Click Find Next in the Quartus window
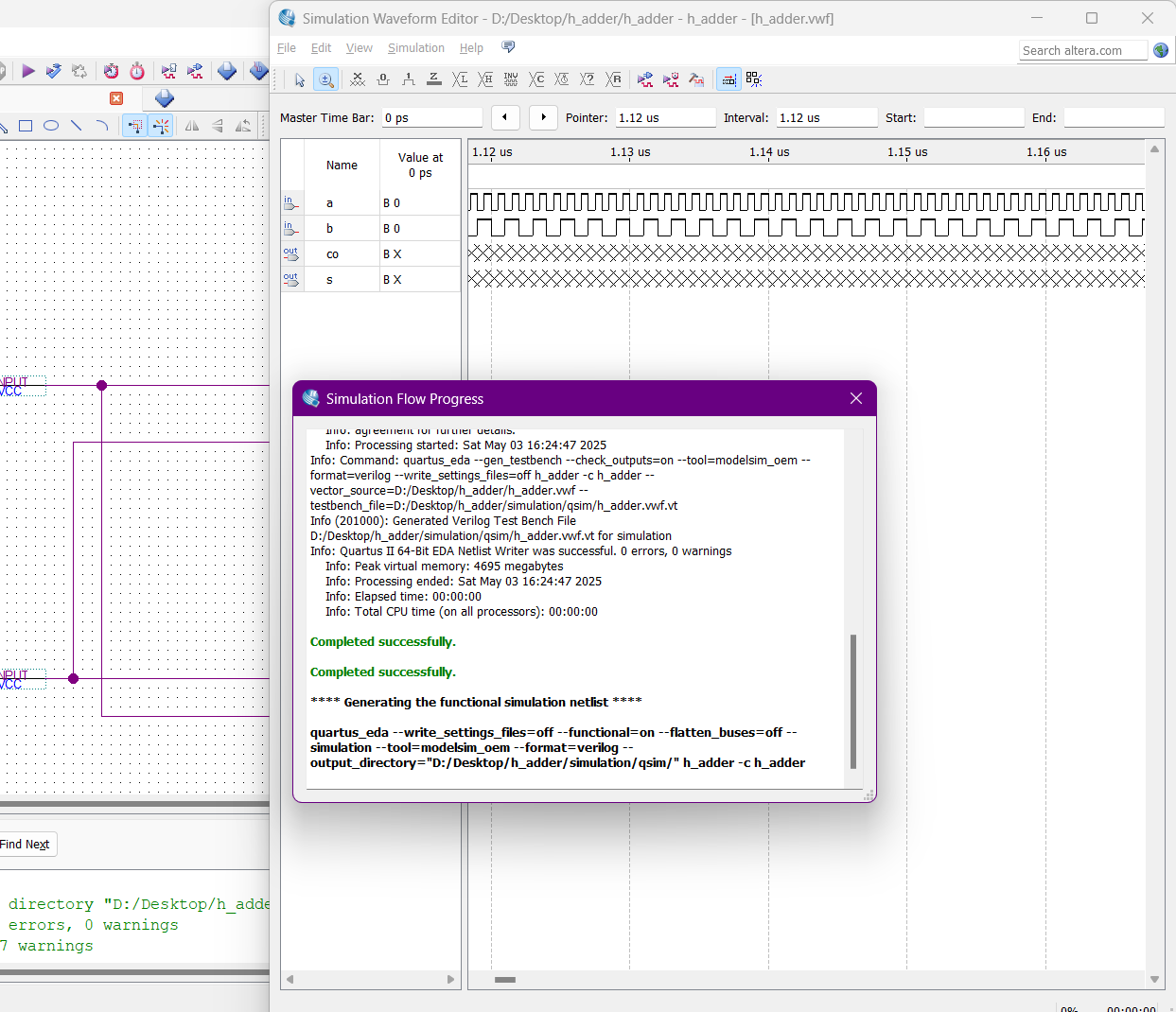 (x=26, y=844)
